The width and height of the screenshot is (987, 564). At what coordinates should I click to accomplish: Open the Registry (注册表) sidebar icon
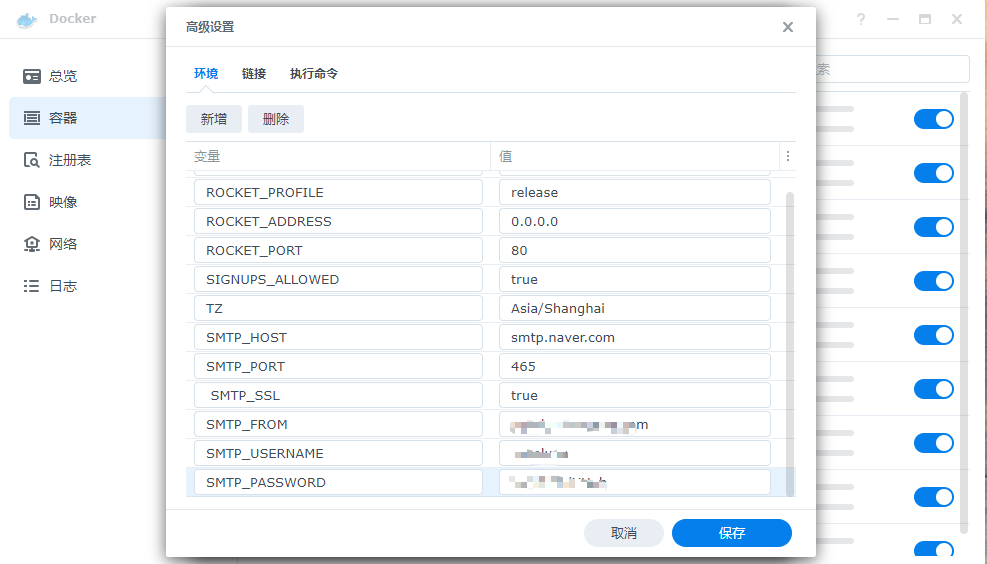(x=32, y=160)
